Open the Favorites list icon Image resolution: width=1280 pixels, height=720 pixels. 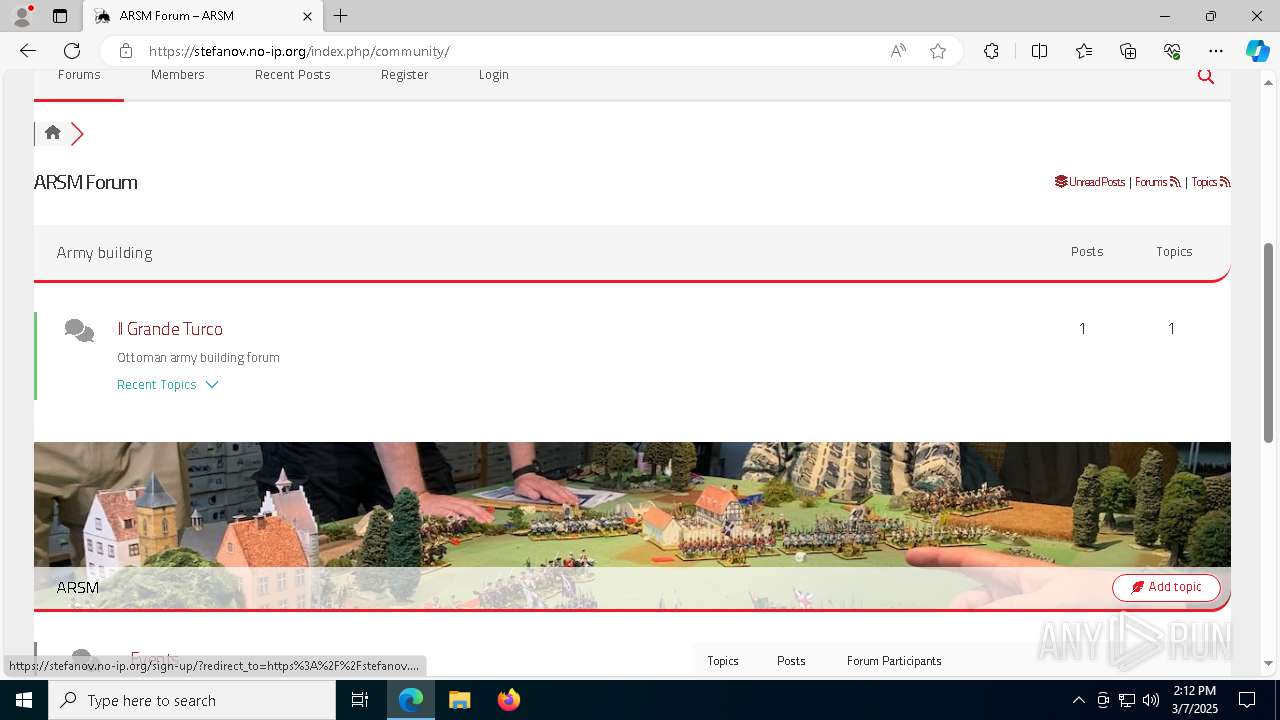click(x=1084, y=51)
